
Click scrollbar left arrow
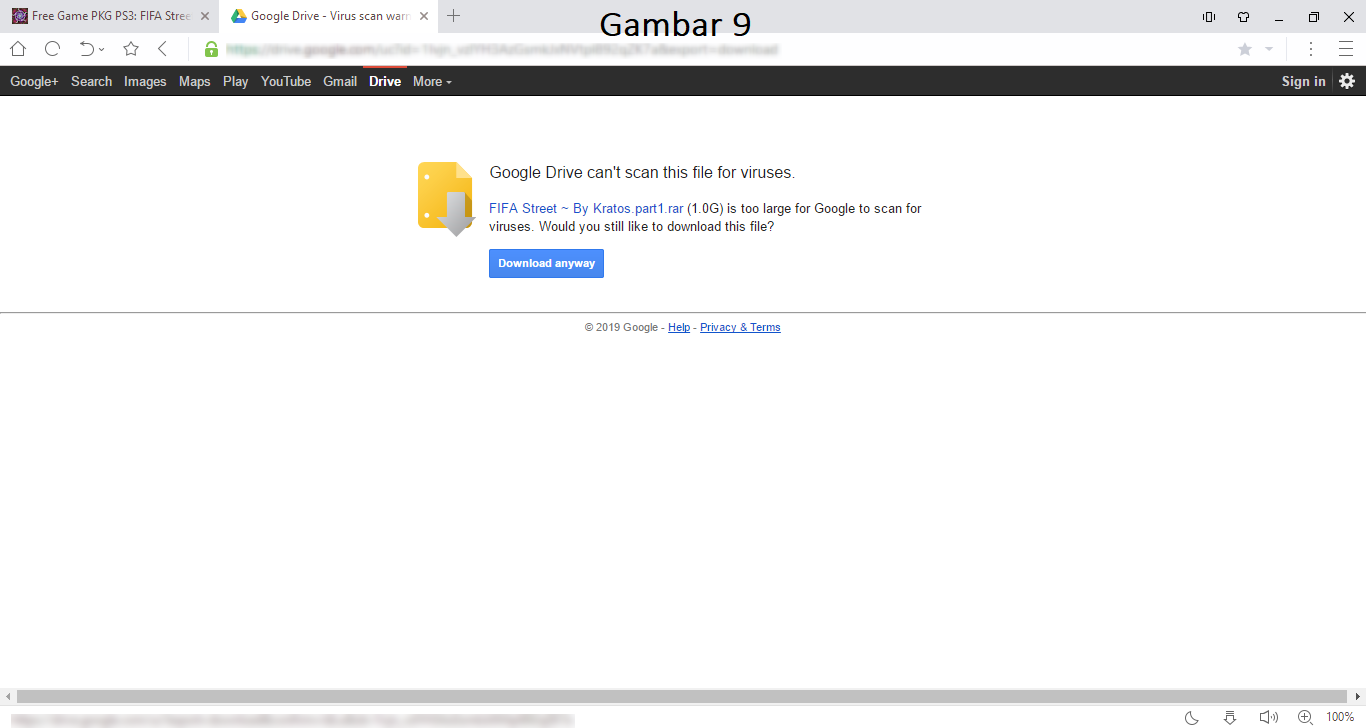7,696
